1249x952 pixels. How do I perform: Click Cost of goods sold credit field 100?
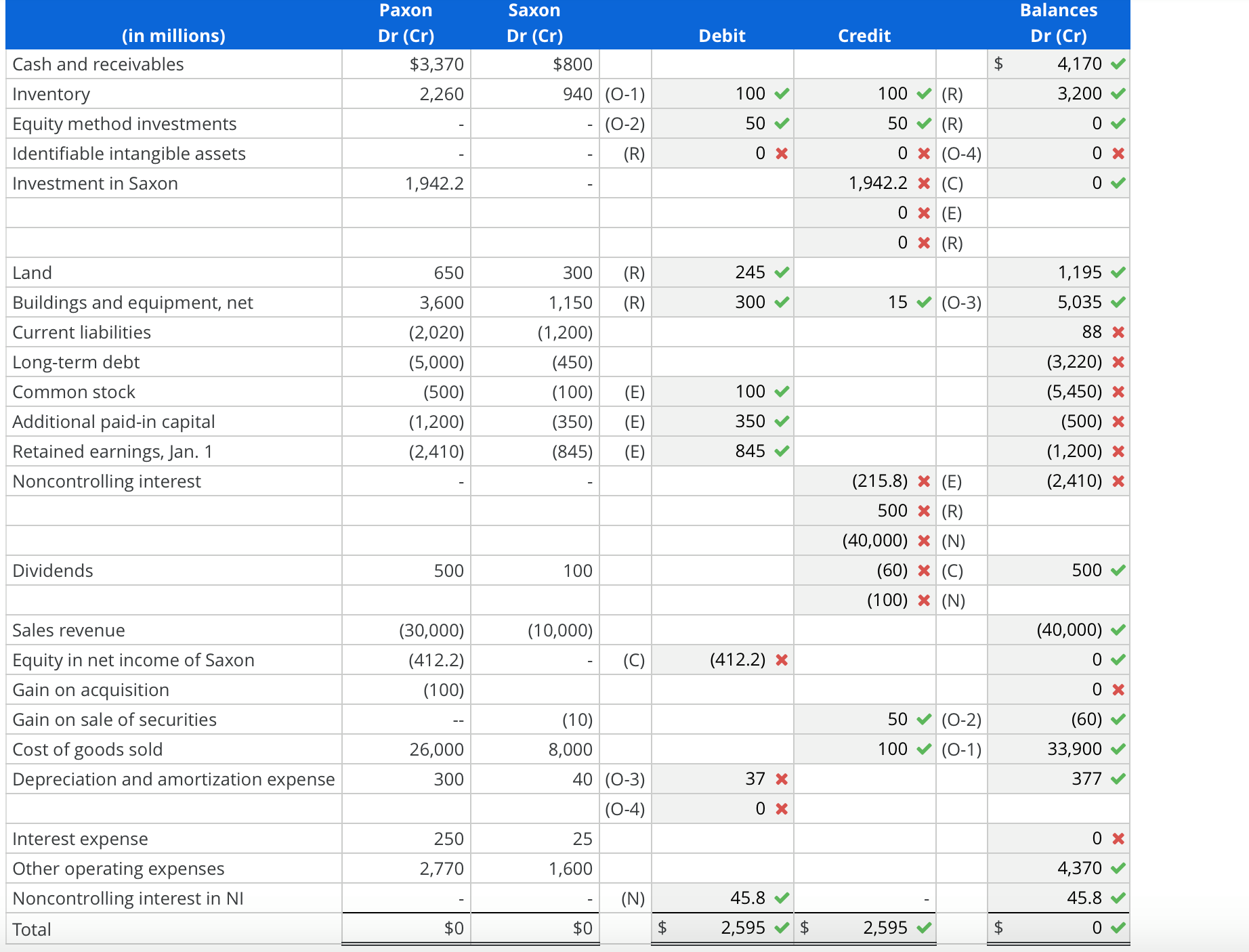[x=864, y=749]
